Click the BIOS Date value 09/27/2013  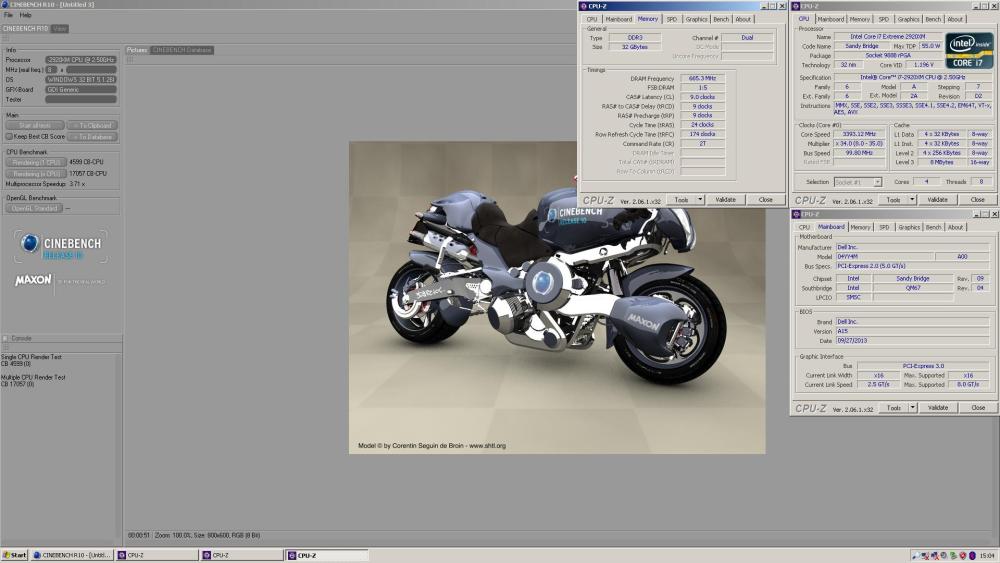click(912, 340)
